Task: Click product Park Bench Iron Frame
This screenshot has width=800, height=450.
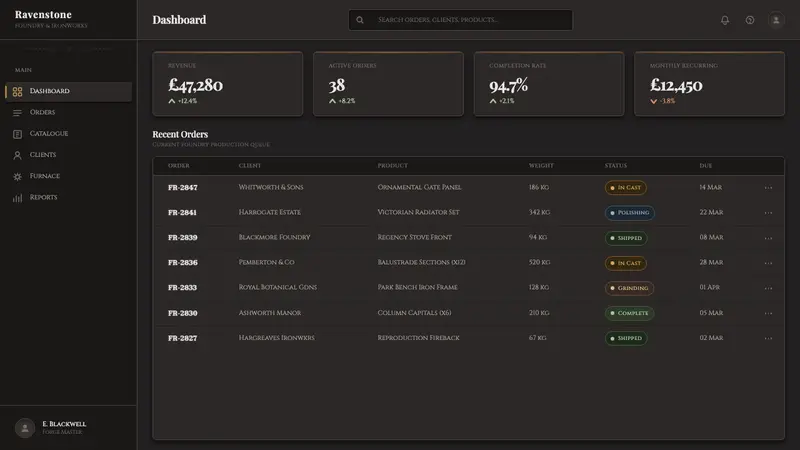Action: [417, 287]
